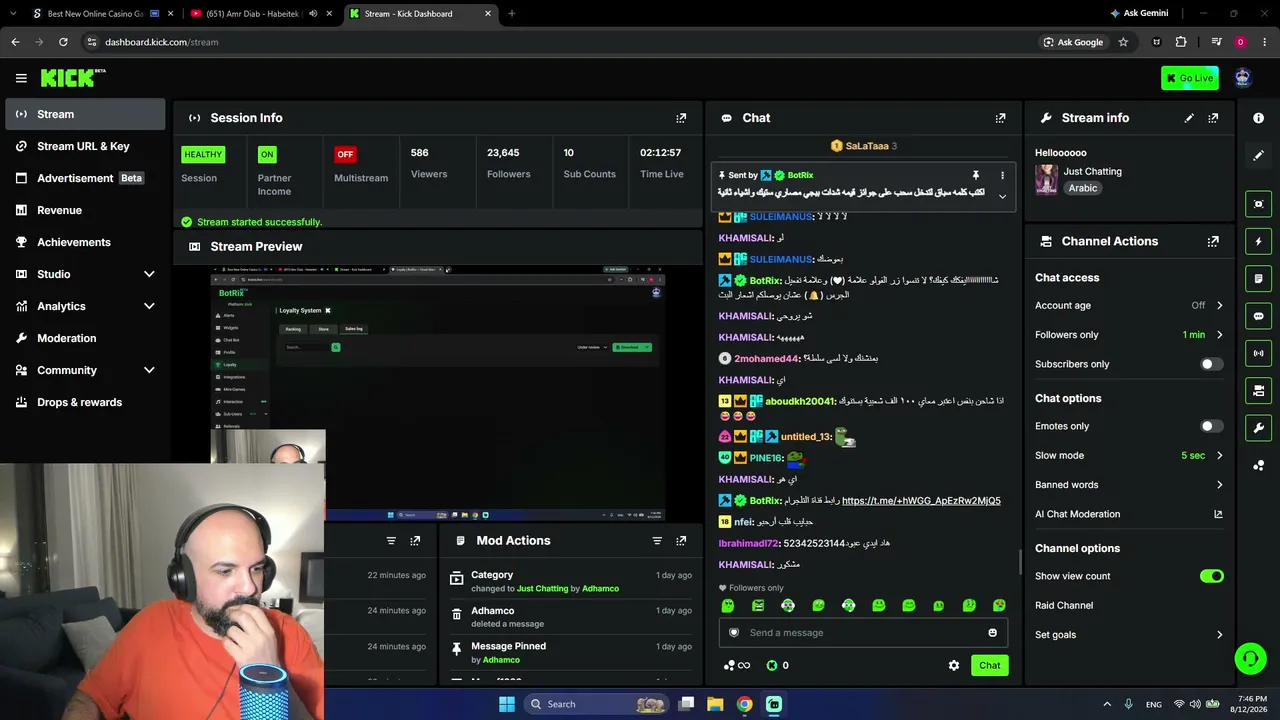
Task: Click the Kick logo
Action: pyautogui.click(x=73, y=78)
